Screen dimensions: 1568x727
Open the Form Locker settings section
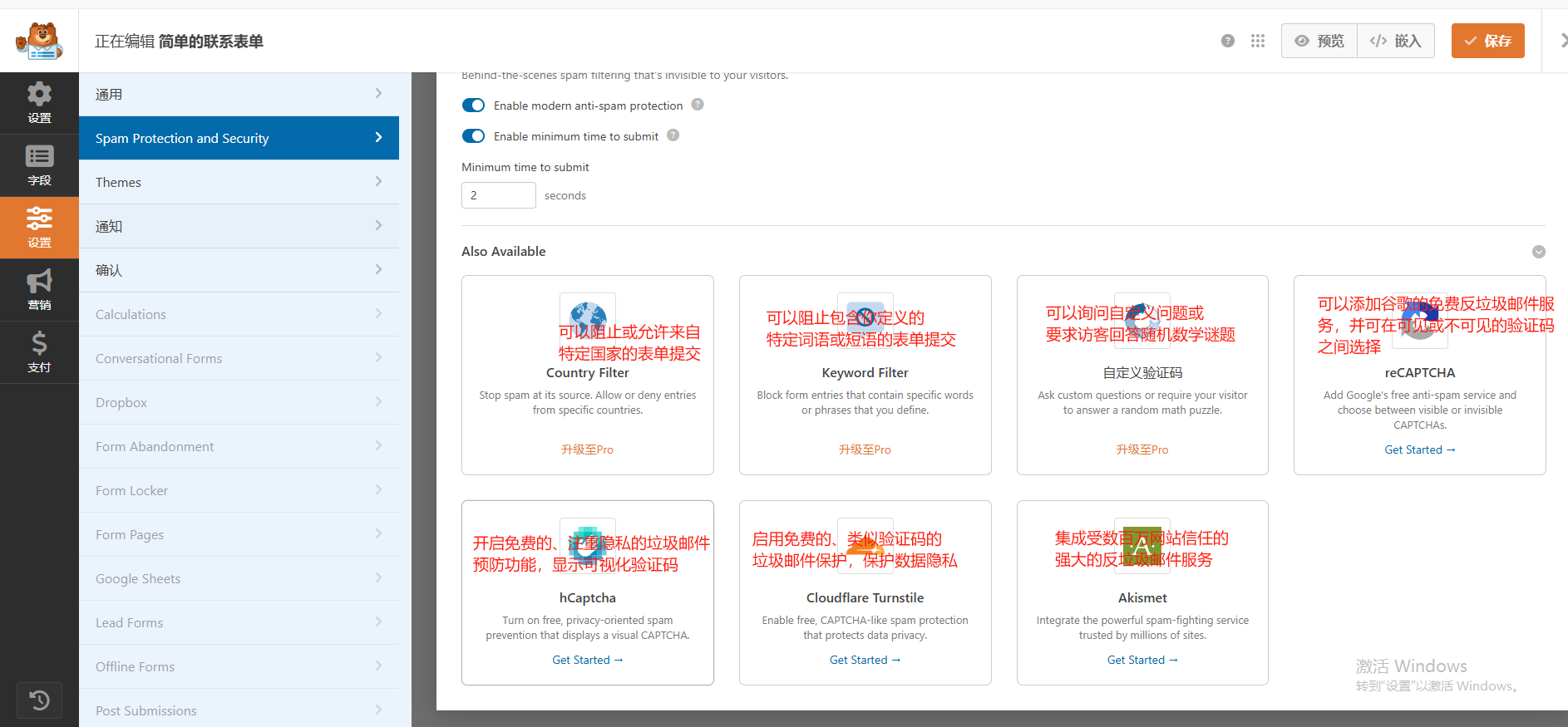[239, 490]
